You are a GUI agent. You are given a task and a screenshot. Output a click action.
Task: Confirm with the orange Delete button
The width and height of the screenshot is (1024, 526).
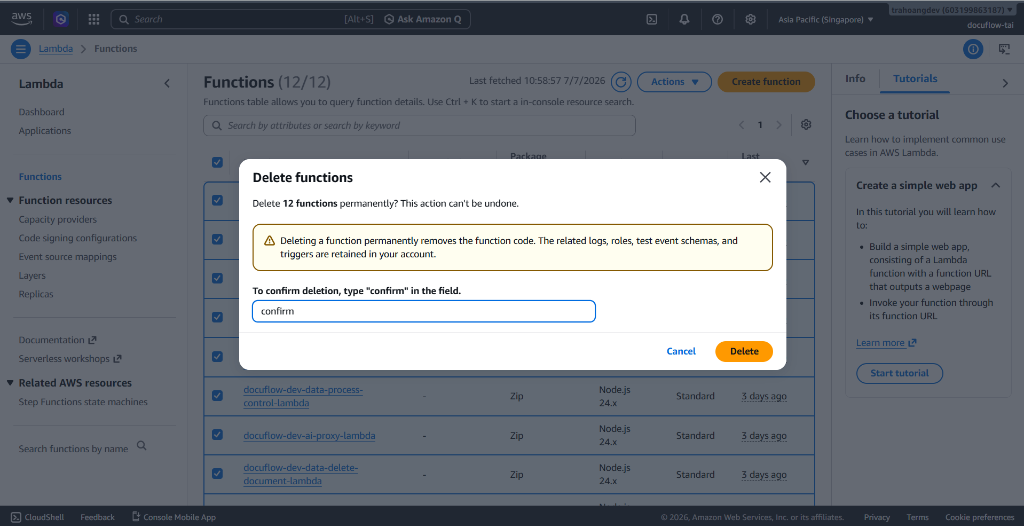[744, 351]
